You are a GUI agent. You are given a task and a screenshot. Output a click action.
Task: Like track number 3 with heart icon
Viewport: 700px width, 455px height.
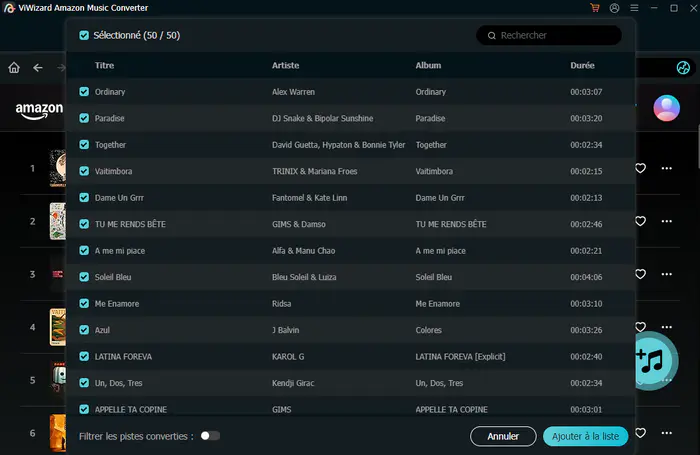click(x=641, y=274)
